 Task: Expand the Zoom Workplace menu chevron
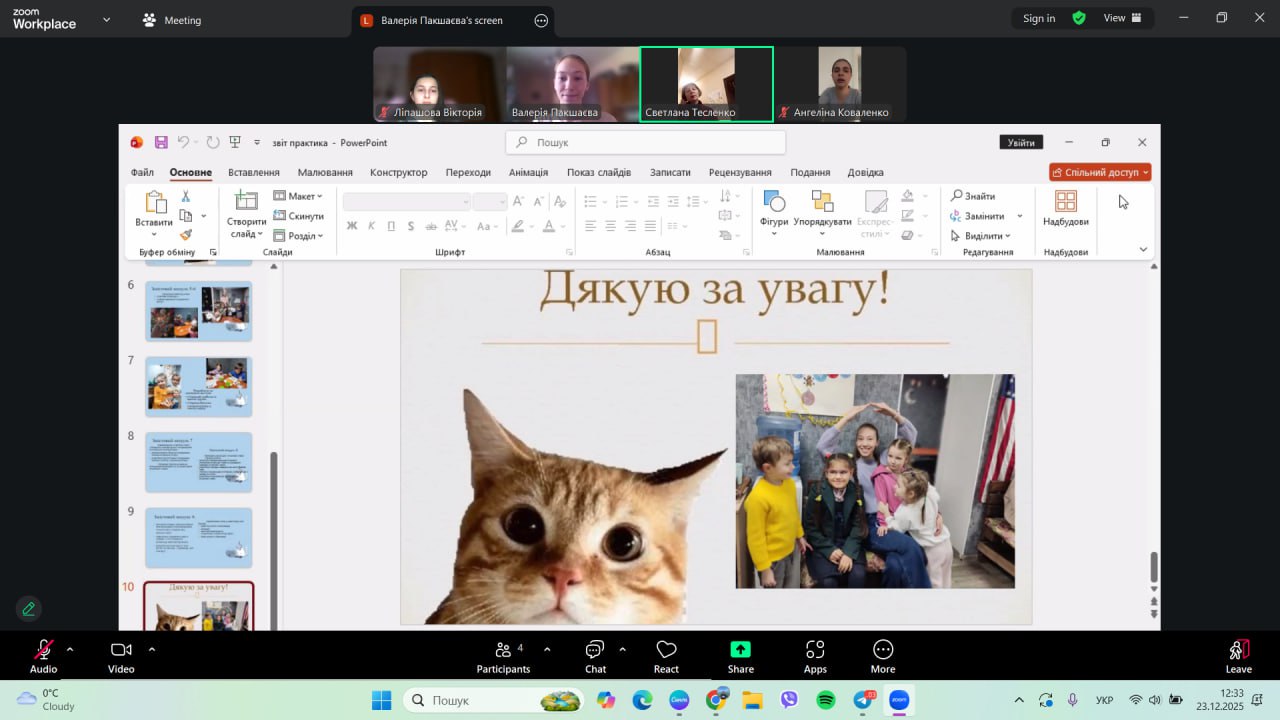click(106, 19)
